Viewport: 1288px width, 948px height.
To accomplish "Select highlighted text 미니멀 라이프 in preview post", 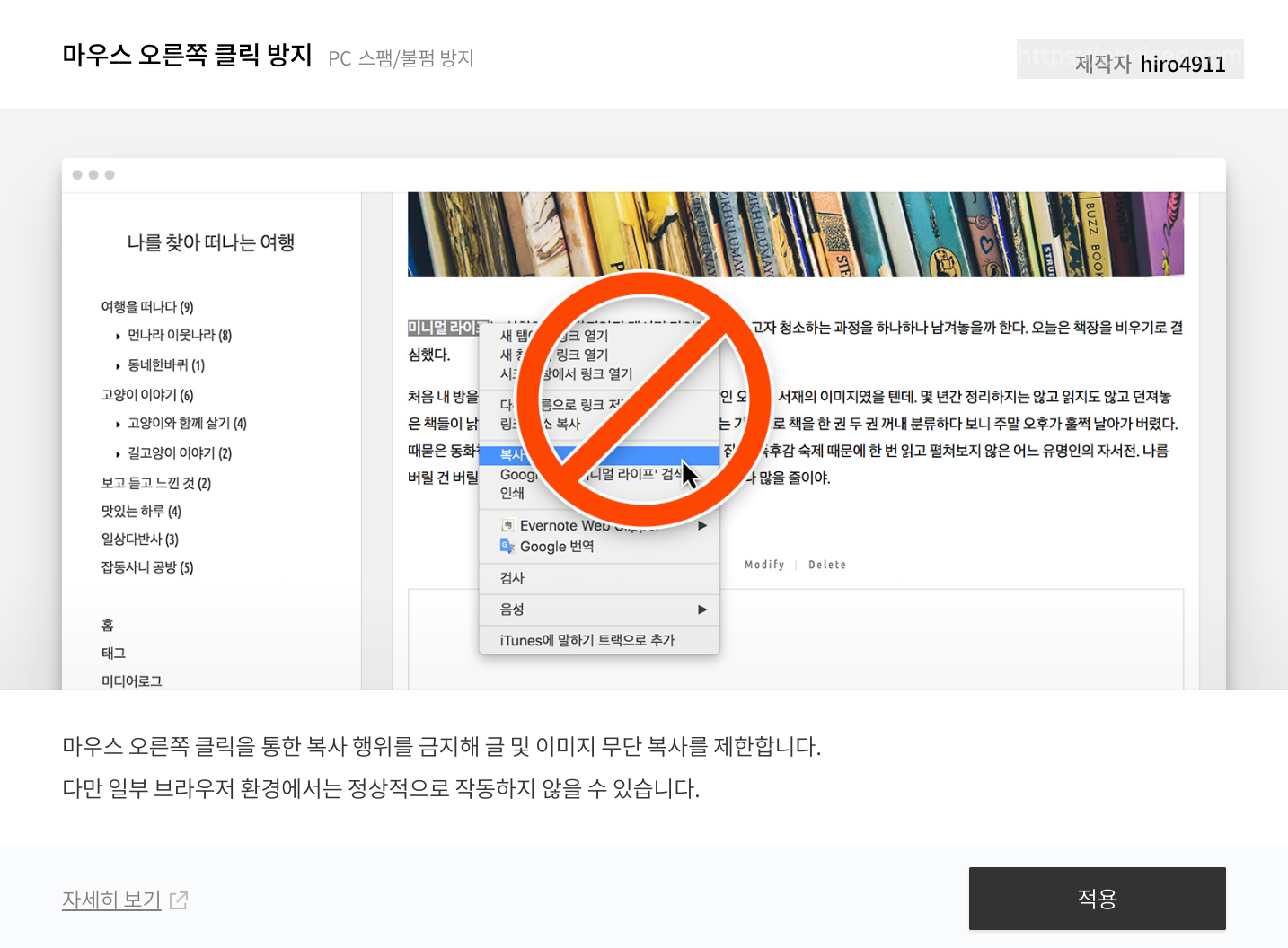I will click(x=448, y=328).
